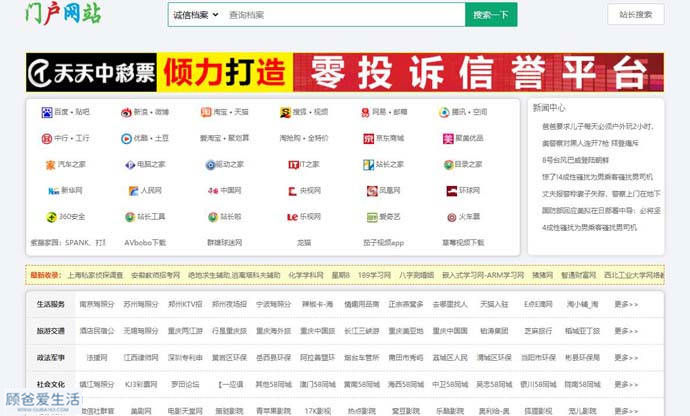The width and height of the screenshot is (690, 416).
Task: Open the 环球网 dark red icon
Action: point(451,191)
